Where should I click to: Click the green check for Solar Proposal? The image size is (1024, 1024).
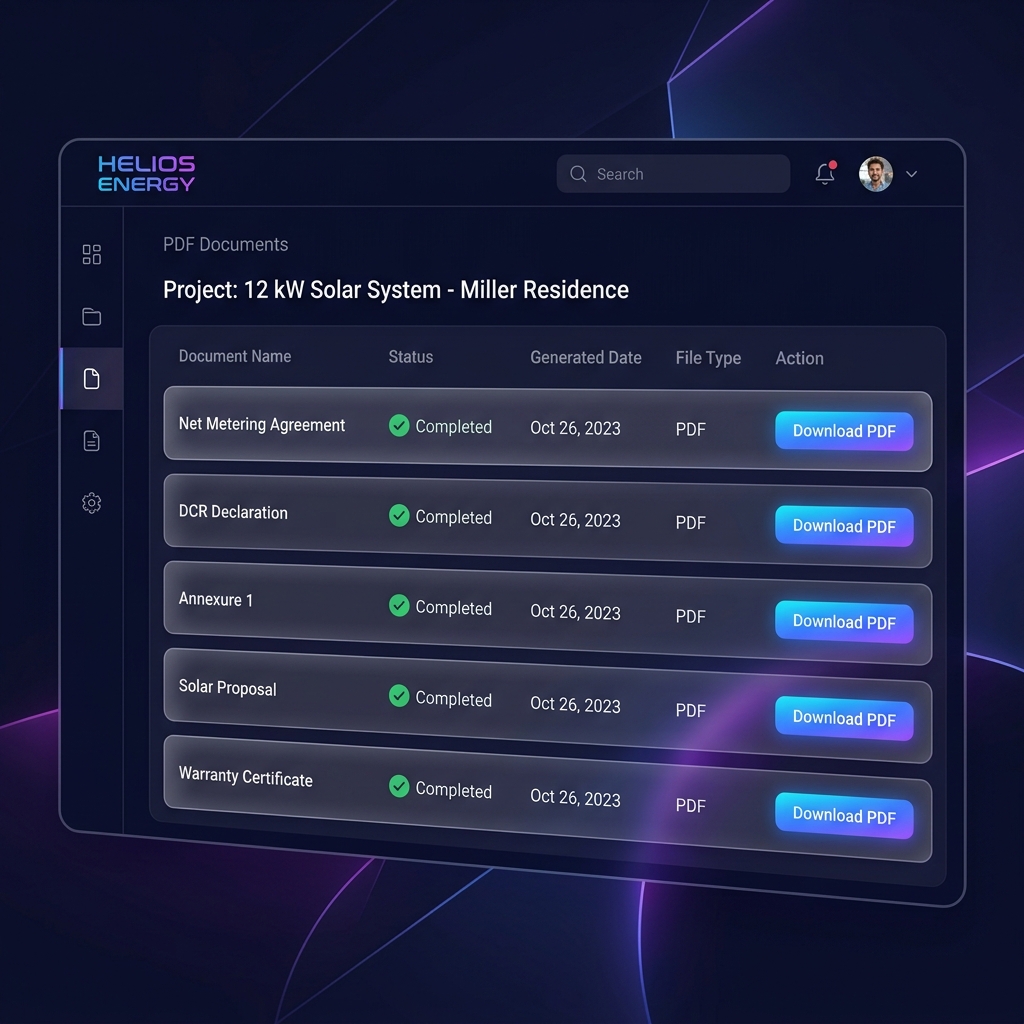tap(399, 696)
